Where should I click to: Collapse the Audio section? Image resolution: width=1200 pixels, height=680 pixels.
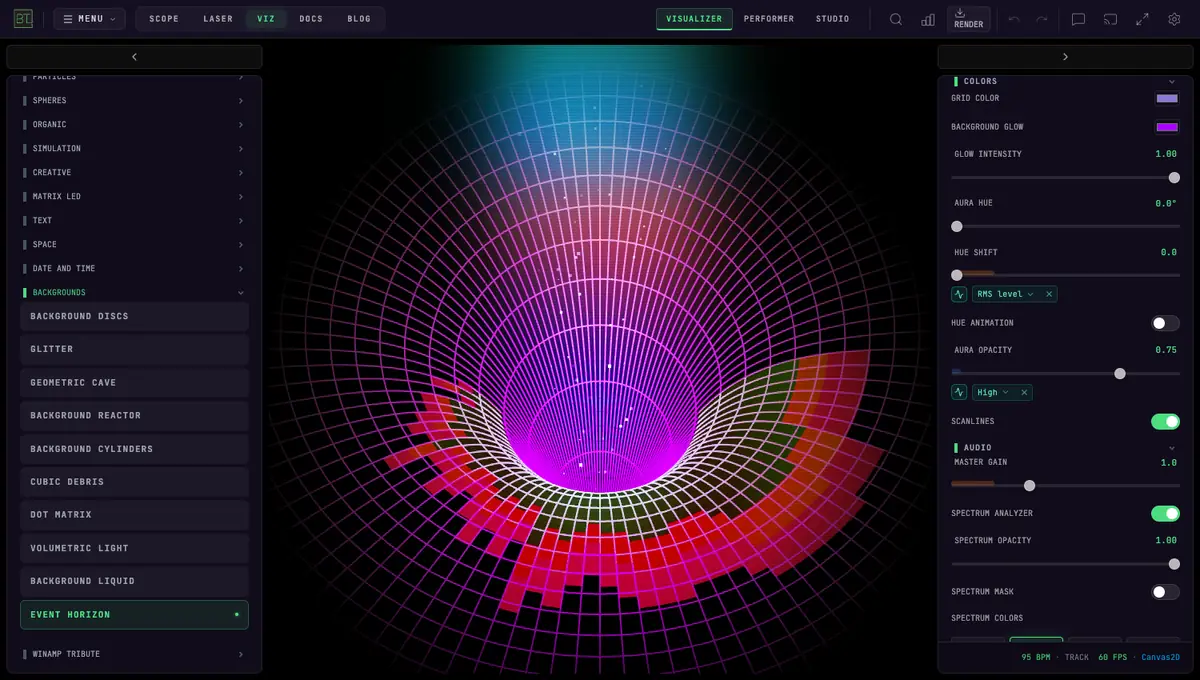(1065, 447)
